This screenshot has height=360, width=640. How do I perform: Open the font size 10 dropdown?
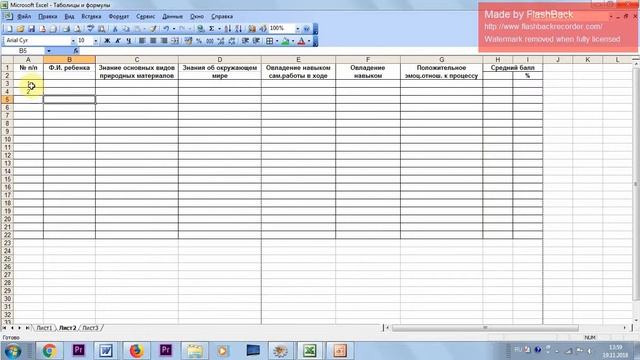(96, 41)
